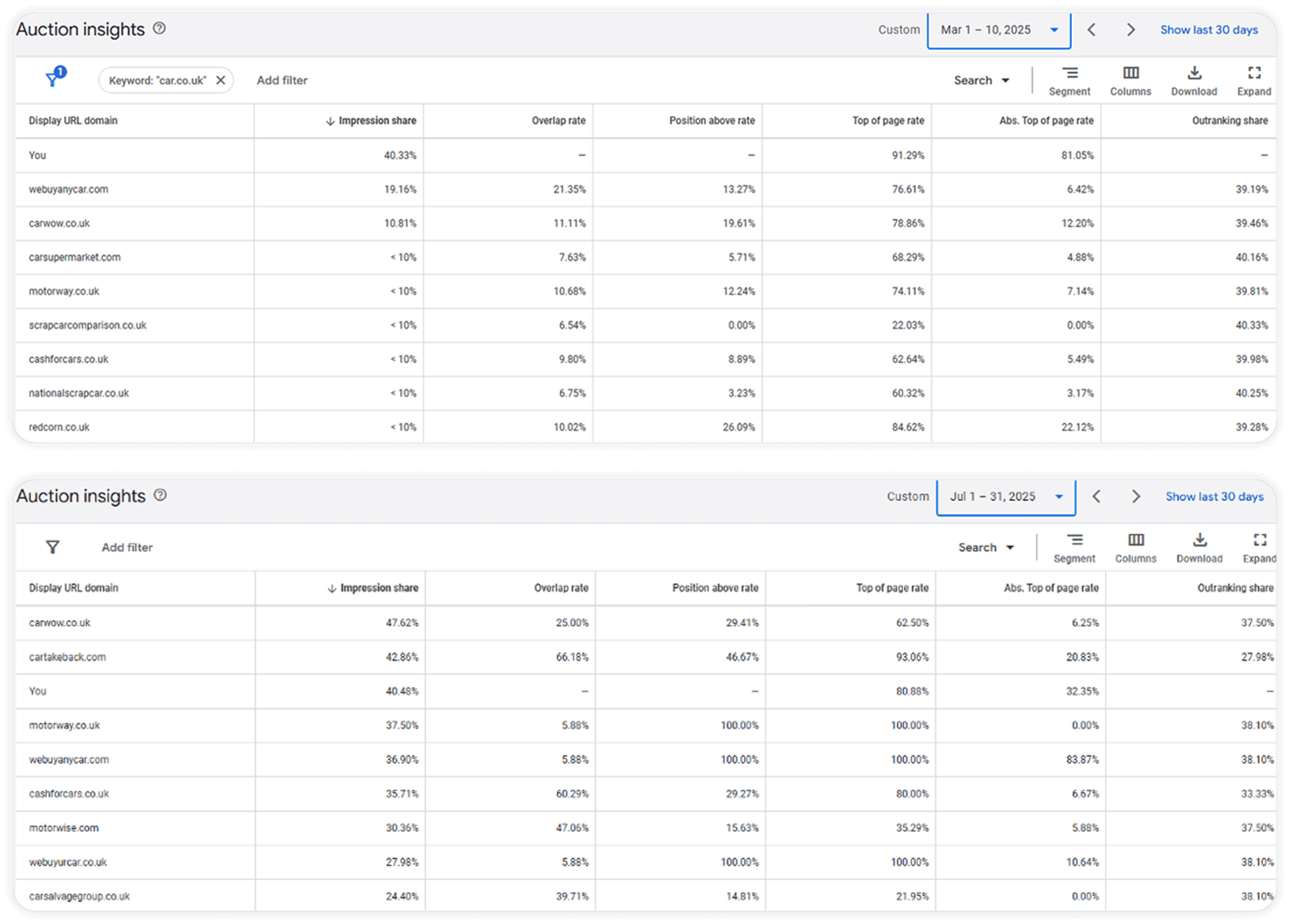Click 83.87% Abs. Top of page rate value

(x=1082, y=759)
